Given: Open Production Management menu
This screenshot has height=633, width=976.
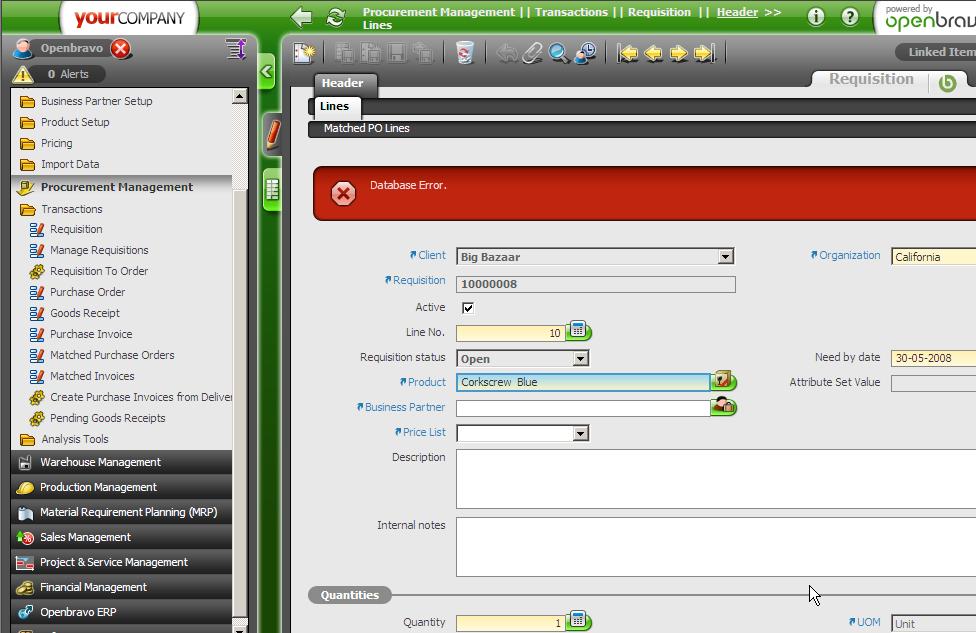Looking at the screenshot, I should point(121,487).
